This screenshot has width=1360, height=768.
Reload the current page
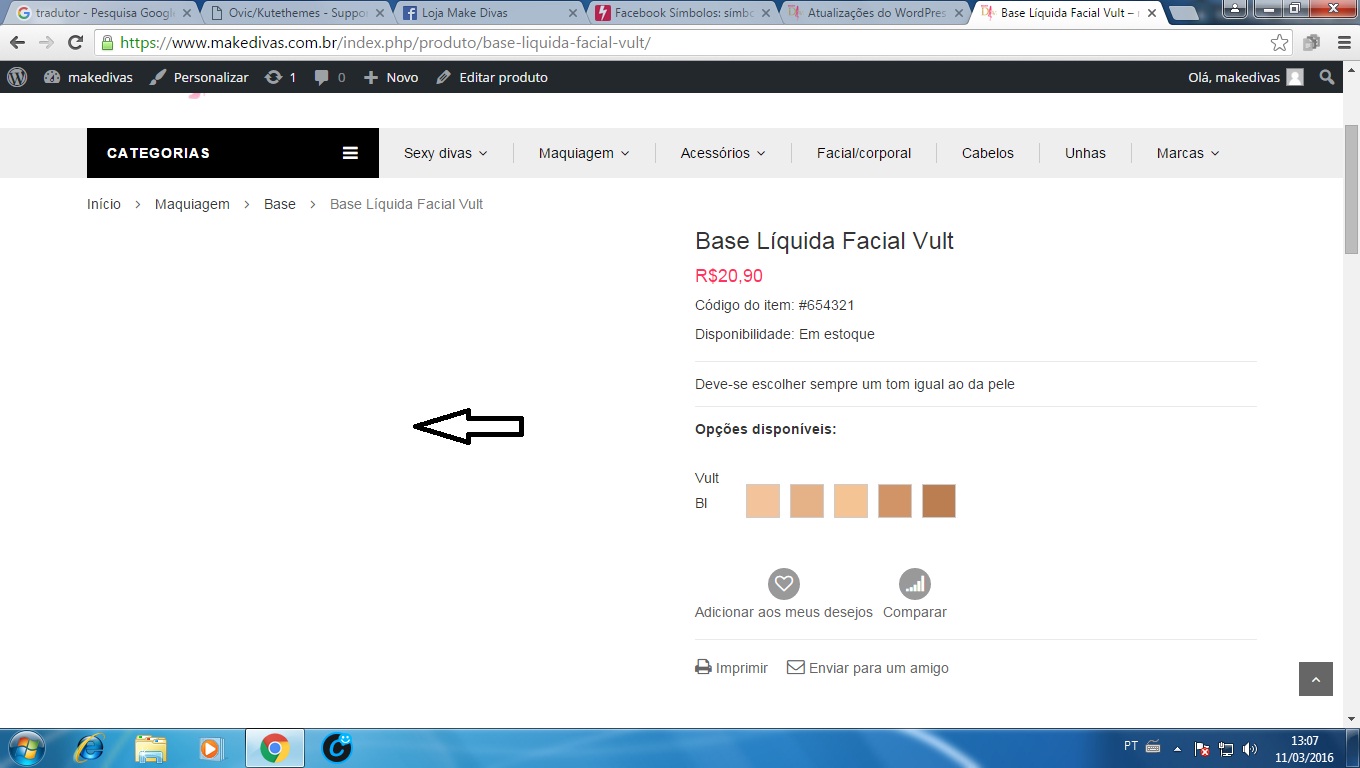click(x=75, y=43)
